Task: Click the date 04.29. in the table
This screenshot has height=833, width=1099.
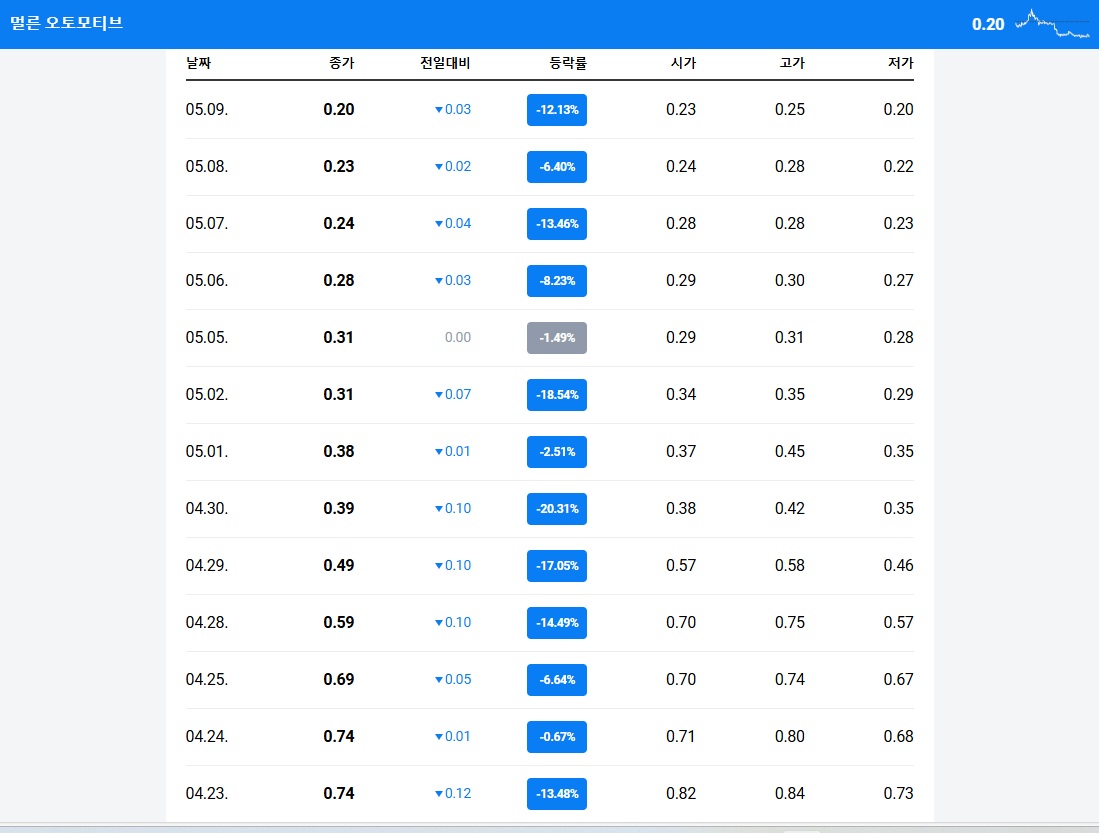Action: (207, 565)
